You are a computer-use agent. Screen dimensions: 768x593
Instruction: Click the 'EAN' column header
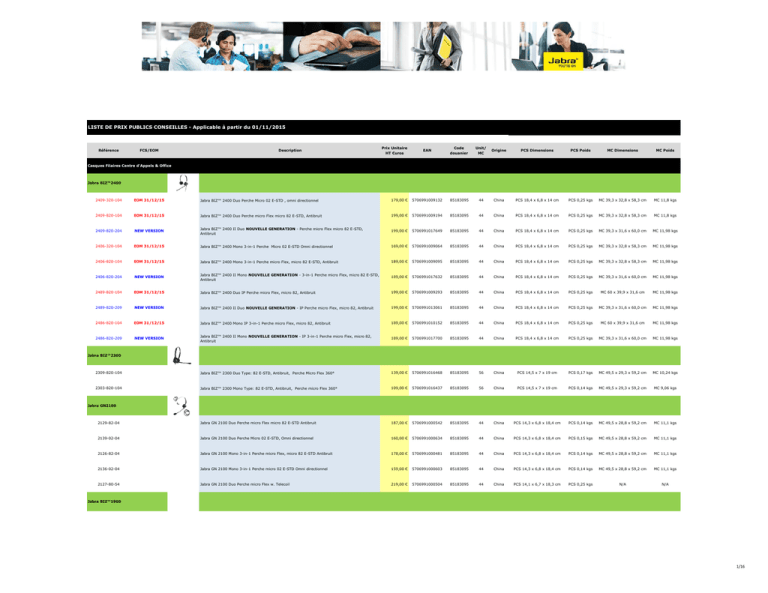427,150
